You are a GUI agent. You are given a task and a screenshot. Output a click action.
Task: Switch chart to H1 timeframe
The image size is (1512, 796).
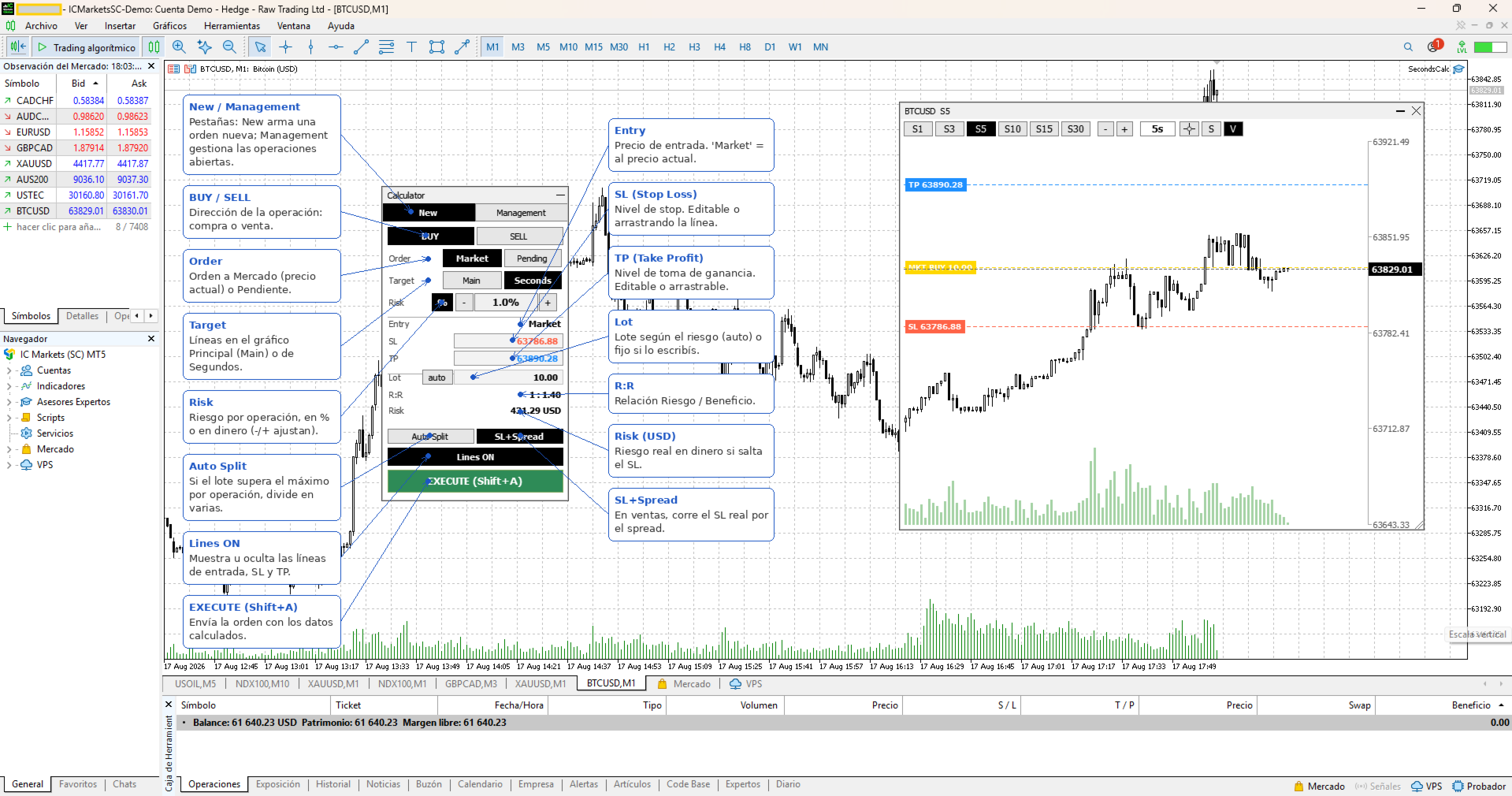tap(644, 47)
